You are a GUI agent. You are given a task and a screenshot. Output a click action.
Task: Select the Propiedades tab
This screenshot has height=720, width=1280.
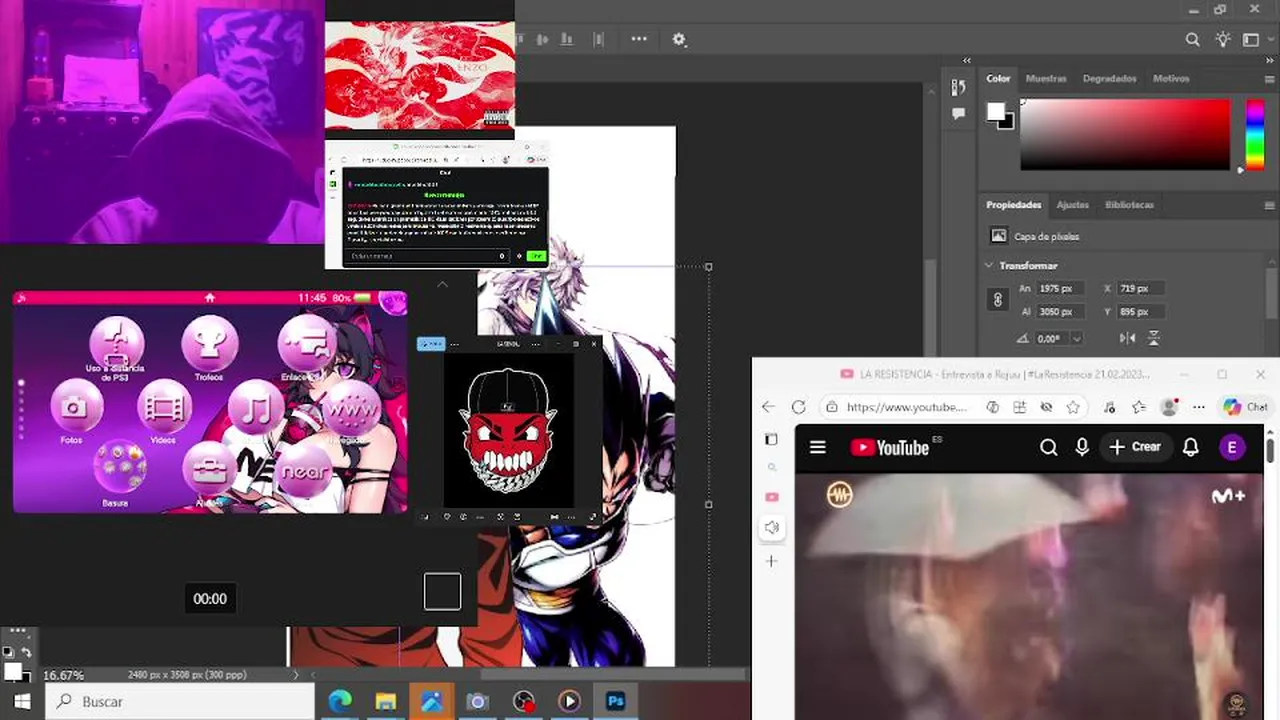pyautogui.click(x=1013, y=205)
